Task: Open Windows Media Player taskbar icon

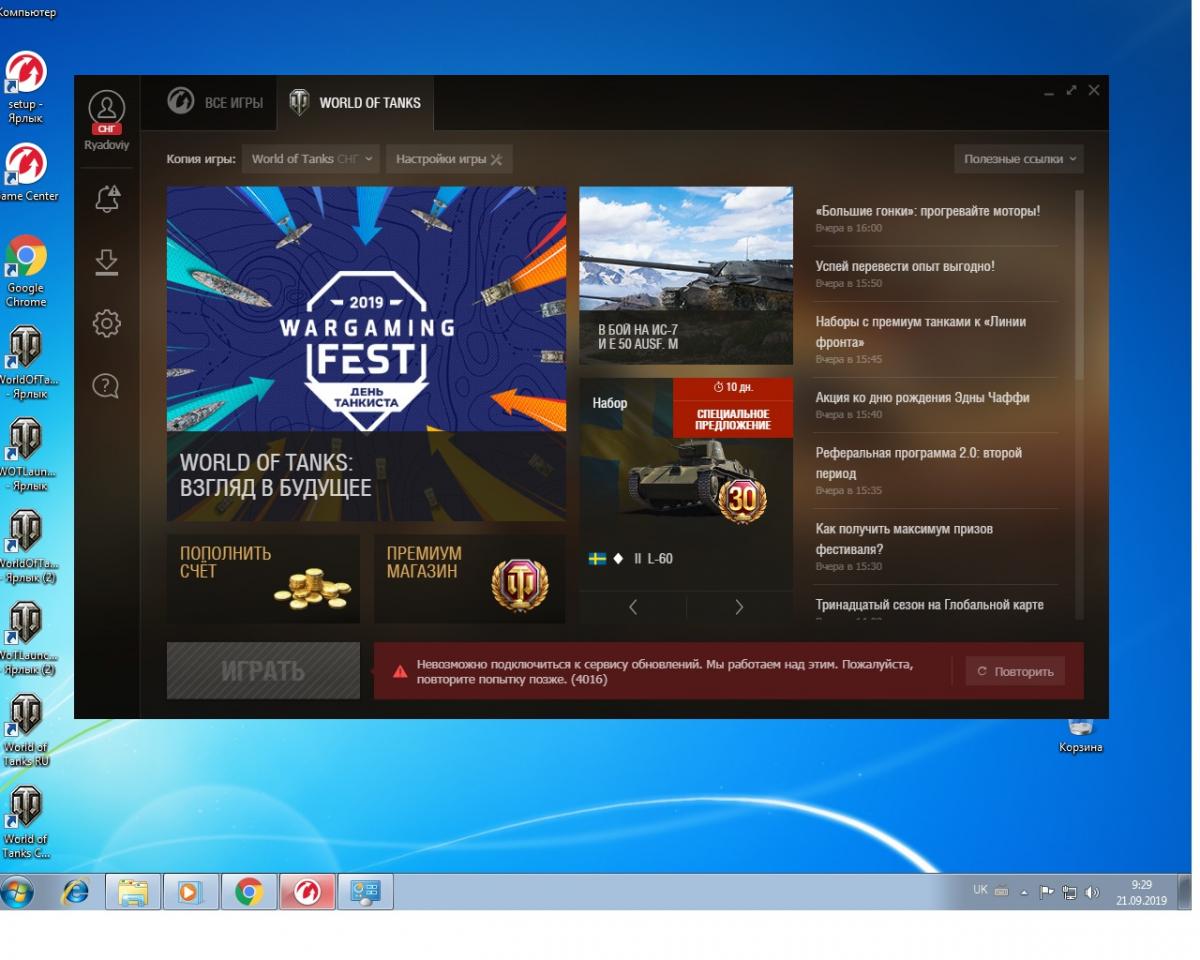Action: point(190,891)
